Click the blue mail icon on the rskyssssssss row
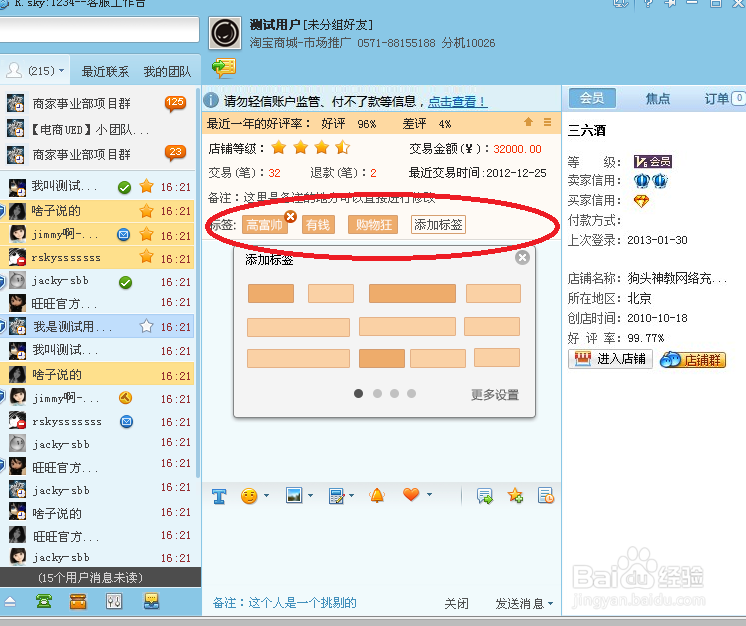746x626 pixels. (126, 421)
